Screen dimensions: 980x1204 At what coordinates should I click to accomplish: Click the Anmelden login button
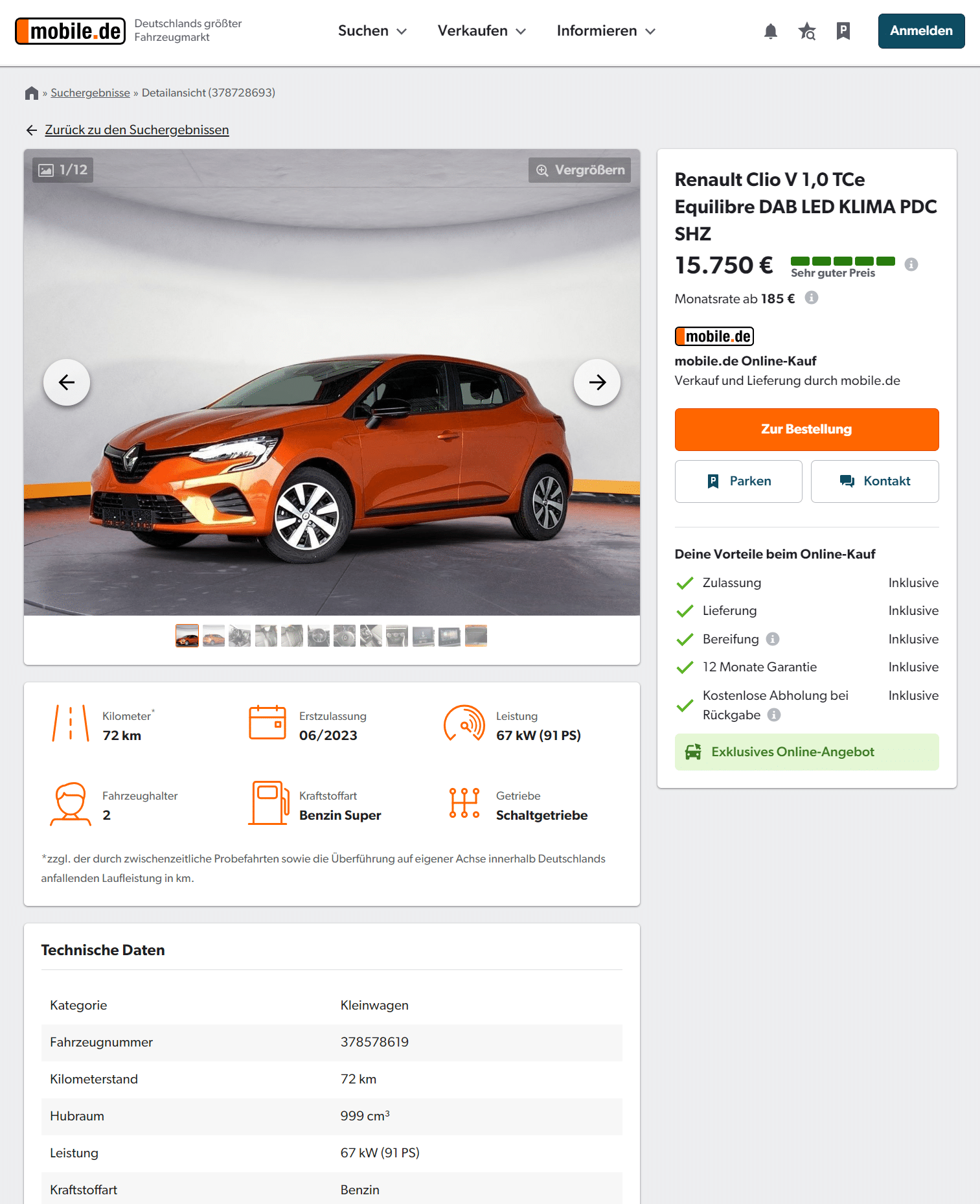click(921, 31)
